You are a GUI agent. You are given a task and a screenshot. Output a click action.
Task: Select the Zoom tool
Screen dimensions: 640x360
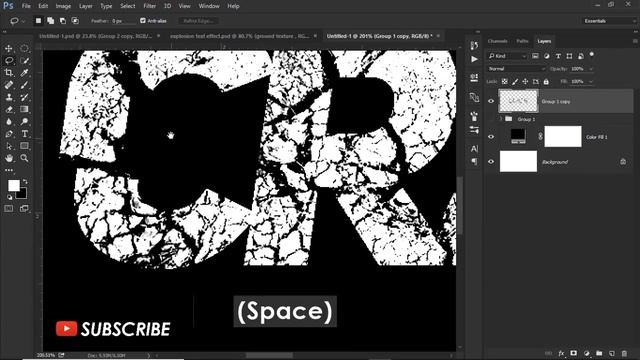point(24,158)
